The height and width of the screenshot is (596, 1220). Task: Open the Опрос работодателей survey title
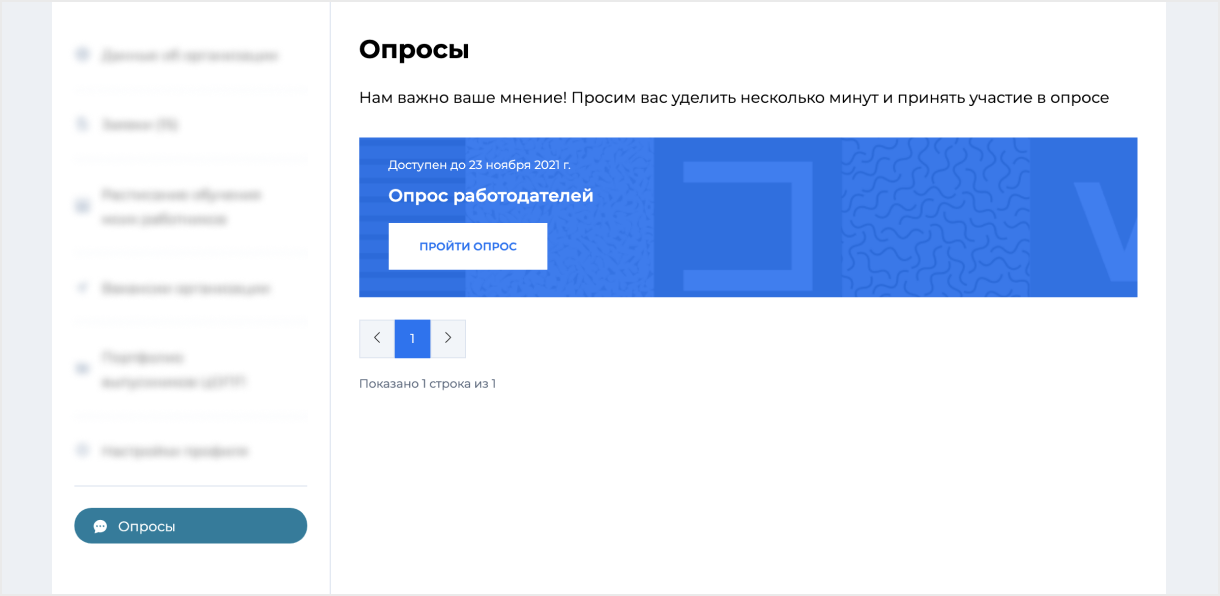pos(491,195)
